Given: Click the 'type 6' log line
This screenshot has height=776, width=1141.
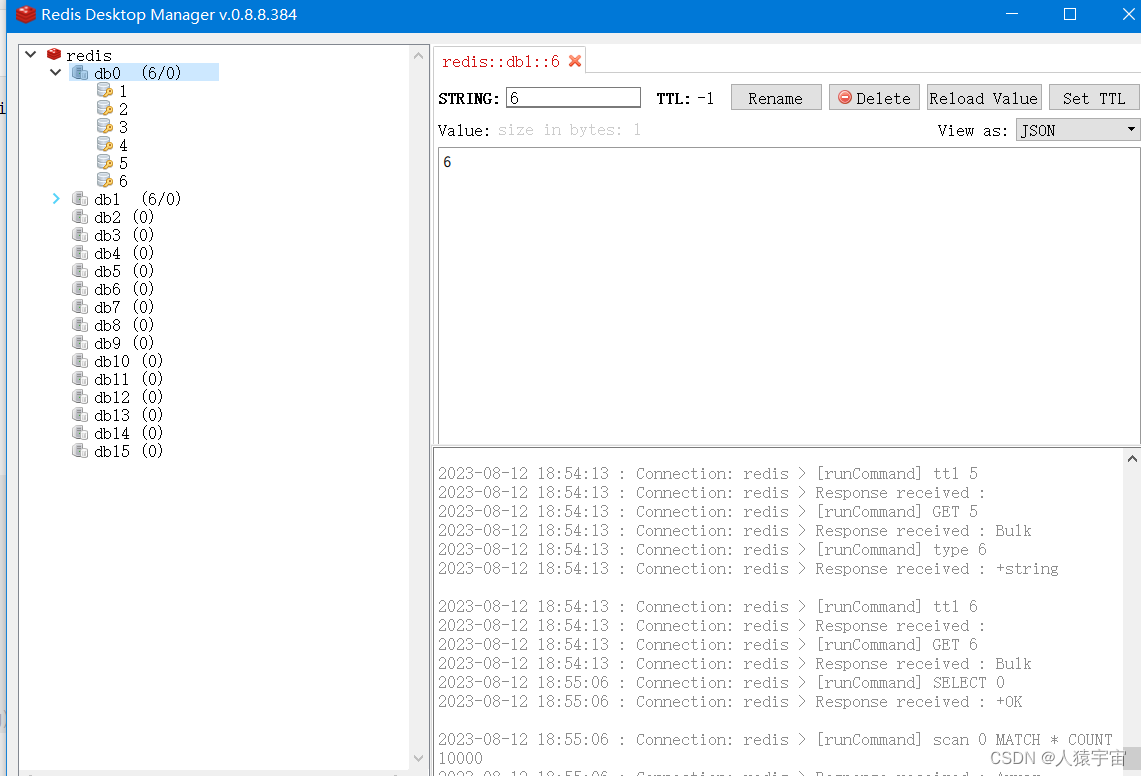Looking at the screenshot, I should click(712, 550).
